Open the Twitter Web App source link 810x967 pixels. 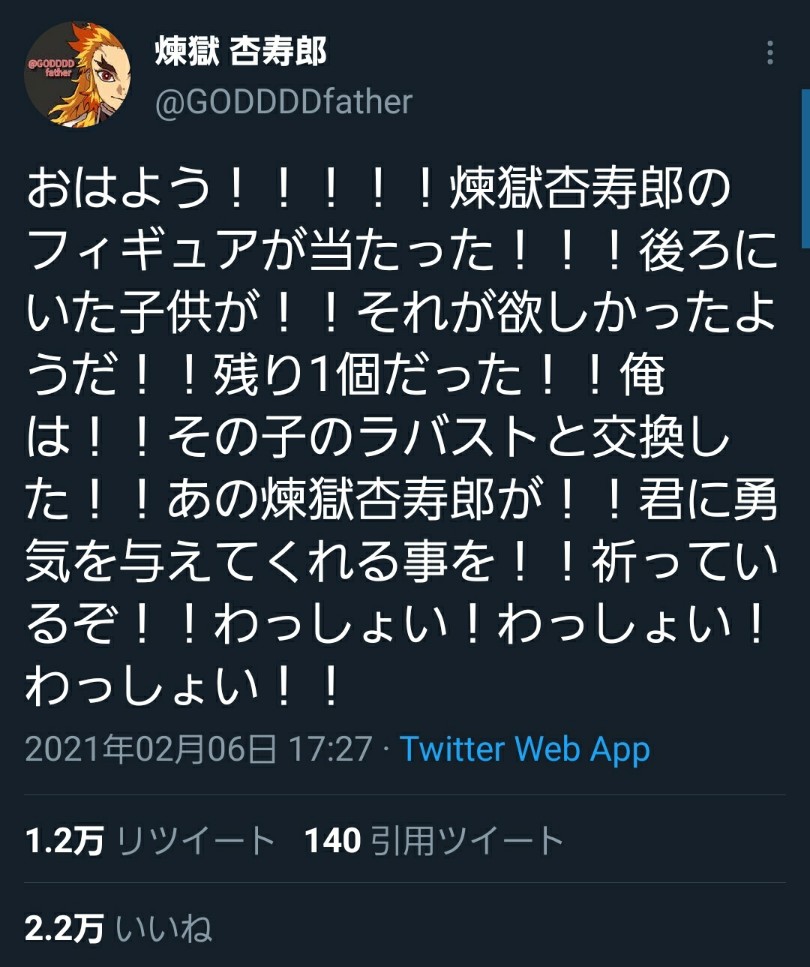point(525,749)
